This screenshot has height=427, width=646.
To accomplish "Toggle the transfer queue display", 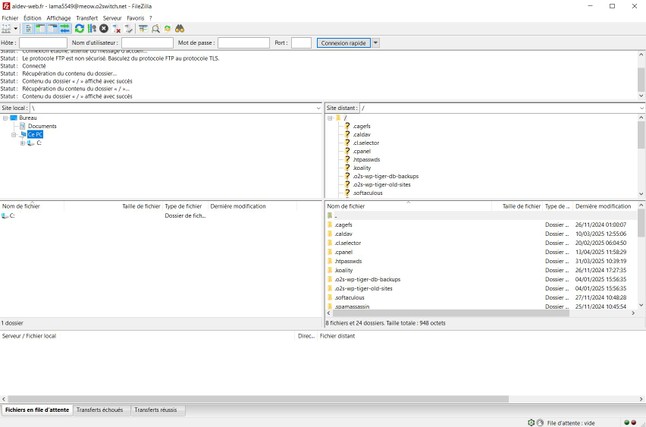I will 65,28.
